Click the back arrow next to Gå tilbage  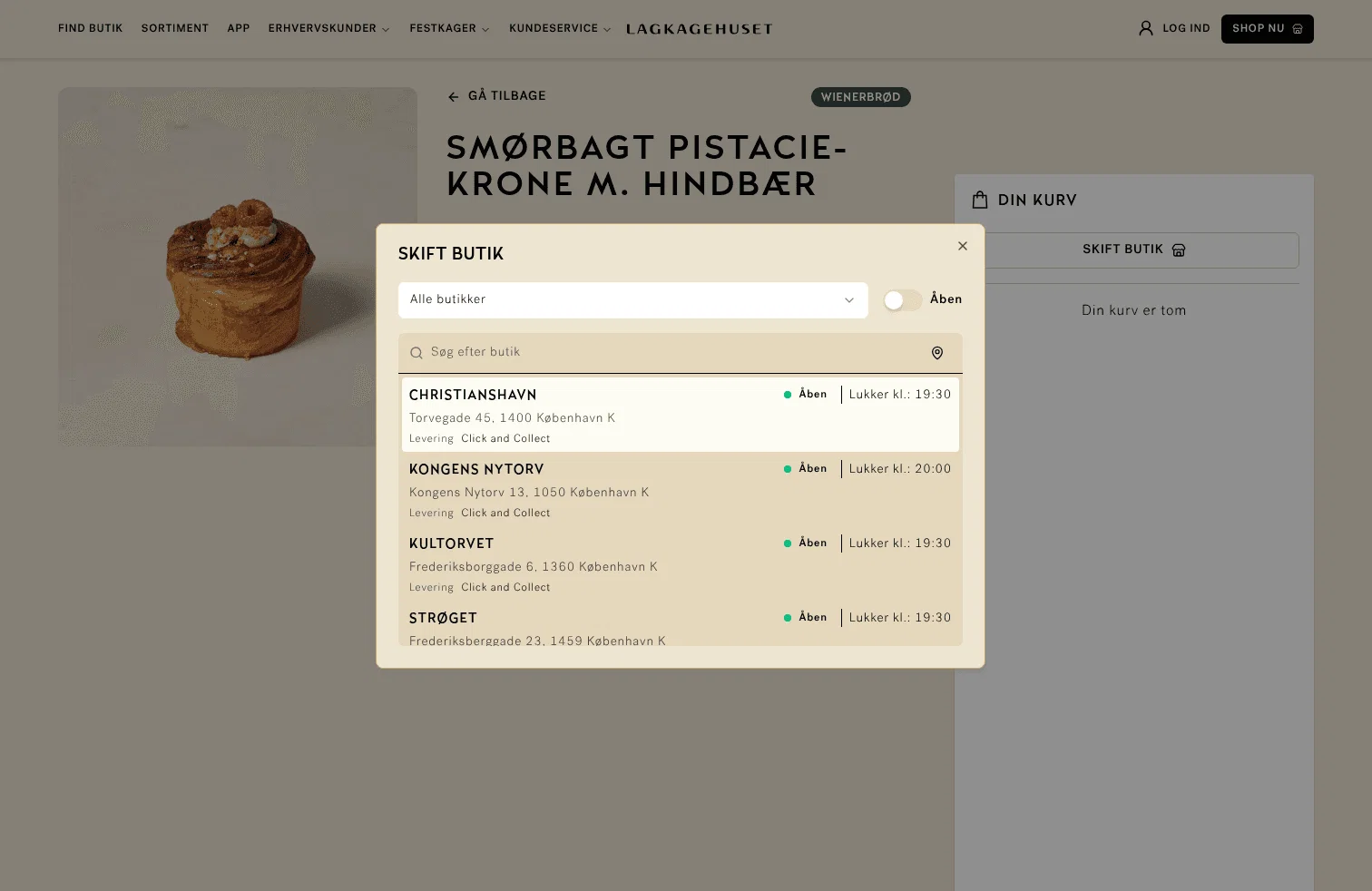[x=454, y=96]
